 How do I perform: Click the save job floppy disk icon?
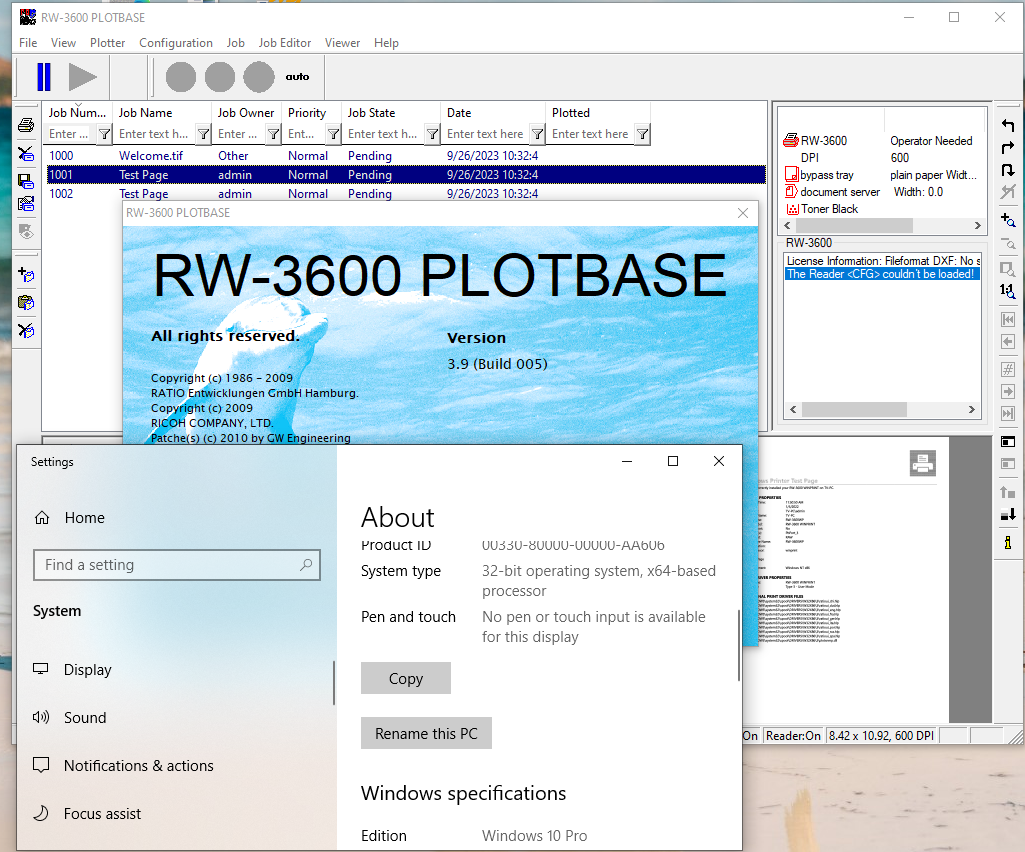click(26, 181)
